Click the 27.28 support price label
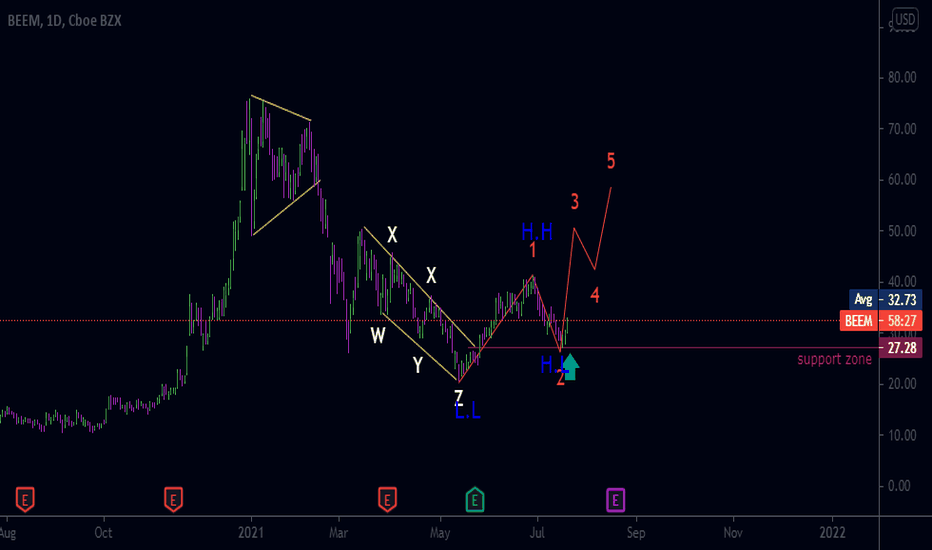This screenshot has height=550, width=932. (x=901, y=348)
